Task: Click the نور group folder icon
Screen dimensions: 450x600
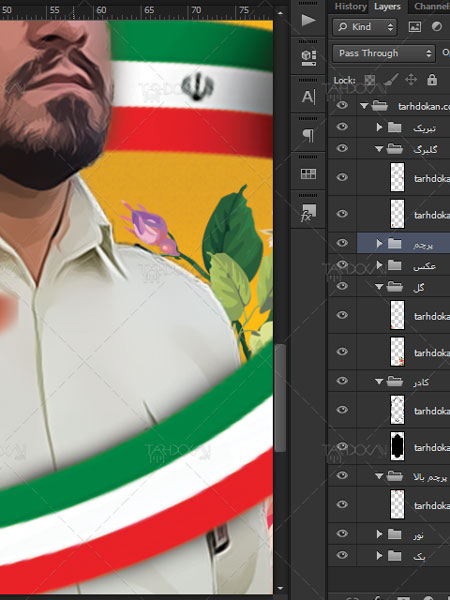Action: point(395,534)
